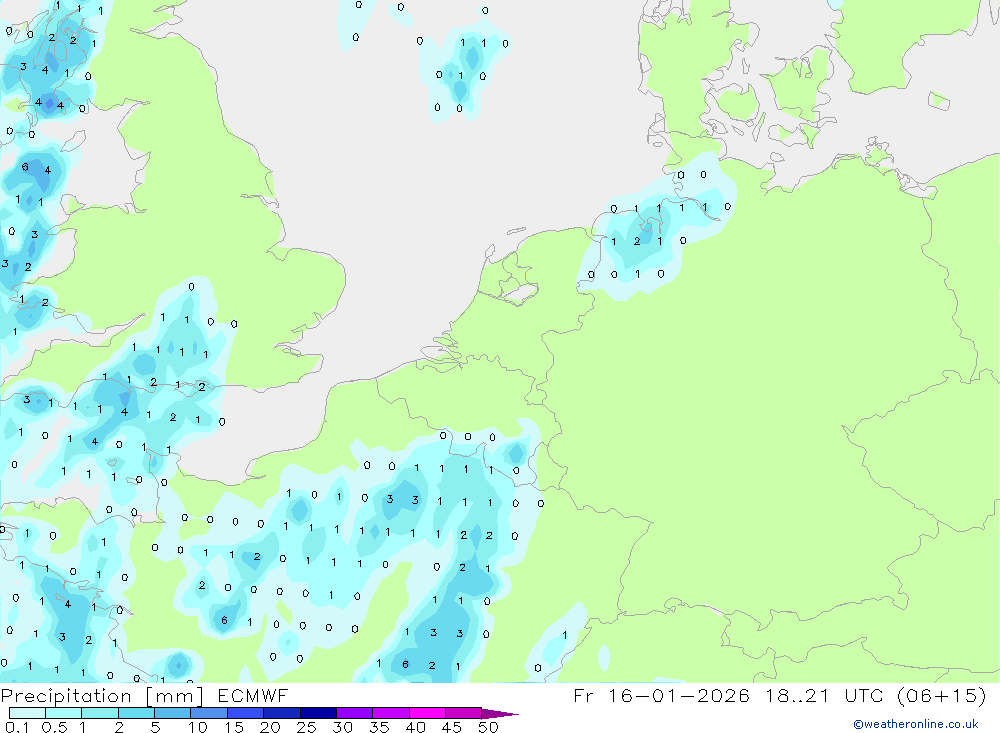Click the '50' legend scale label
The height and width of the screenshot is (733, 1000).
point(488,727)
